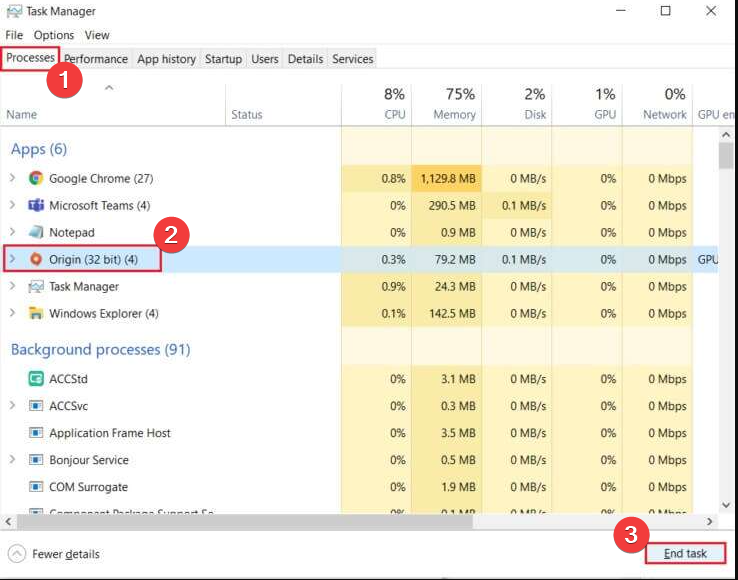Sort by the Status column header

click(x=283, y=105)
